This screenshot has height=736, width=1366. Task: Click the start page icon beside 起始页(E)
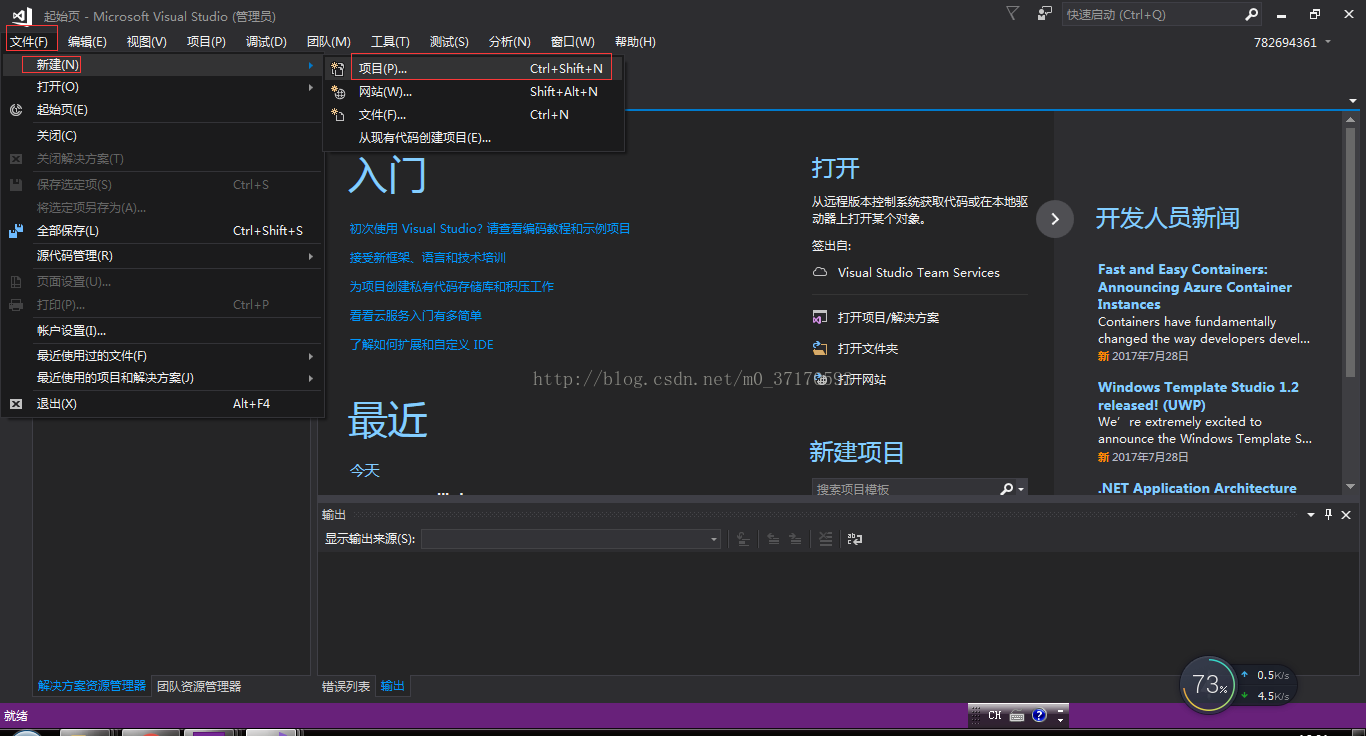coord(16,110)
